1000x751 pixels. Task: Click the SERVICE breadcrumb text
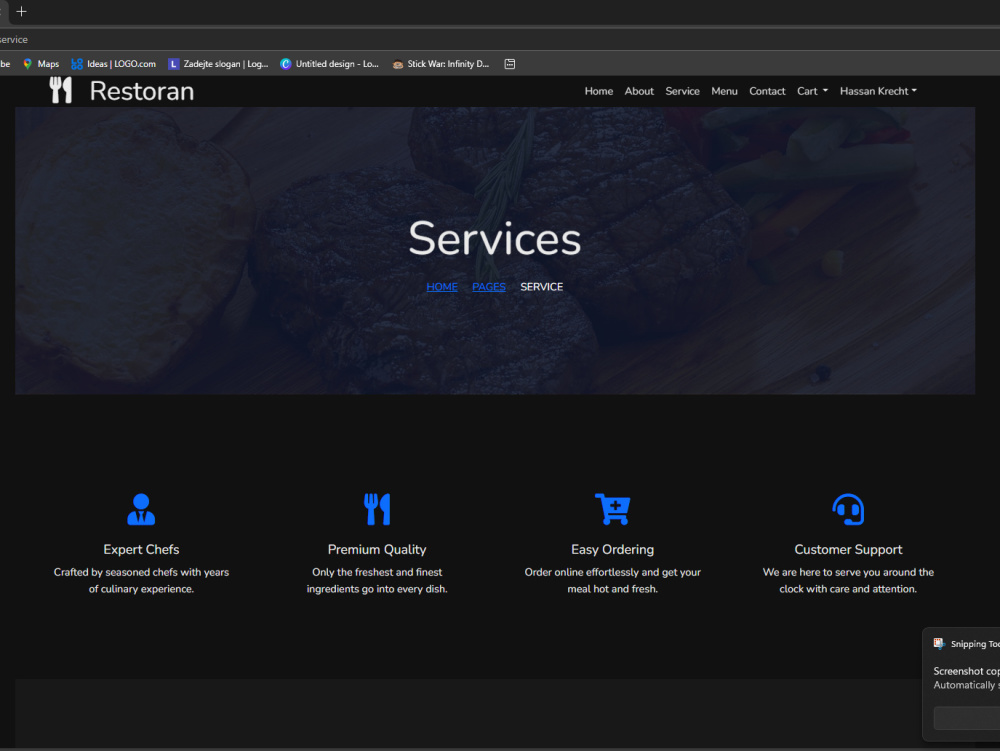click(x=541, y=287)
